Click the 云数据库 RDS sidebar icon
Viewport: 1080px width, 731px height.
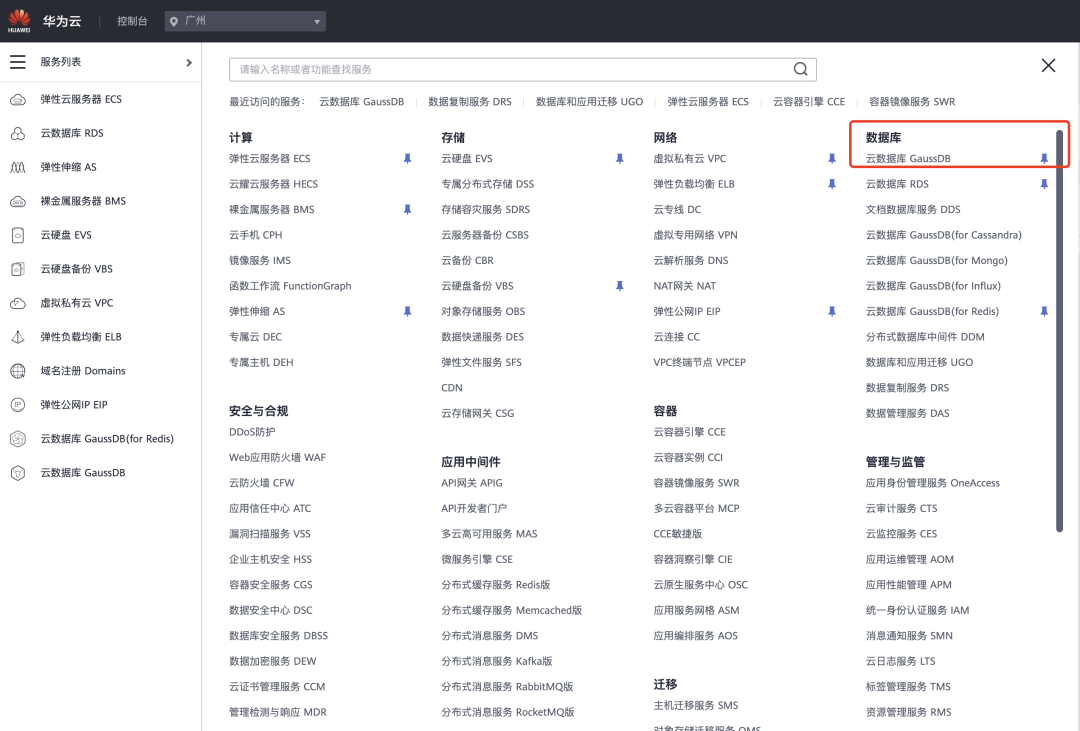click(18, 133)
